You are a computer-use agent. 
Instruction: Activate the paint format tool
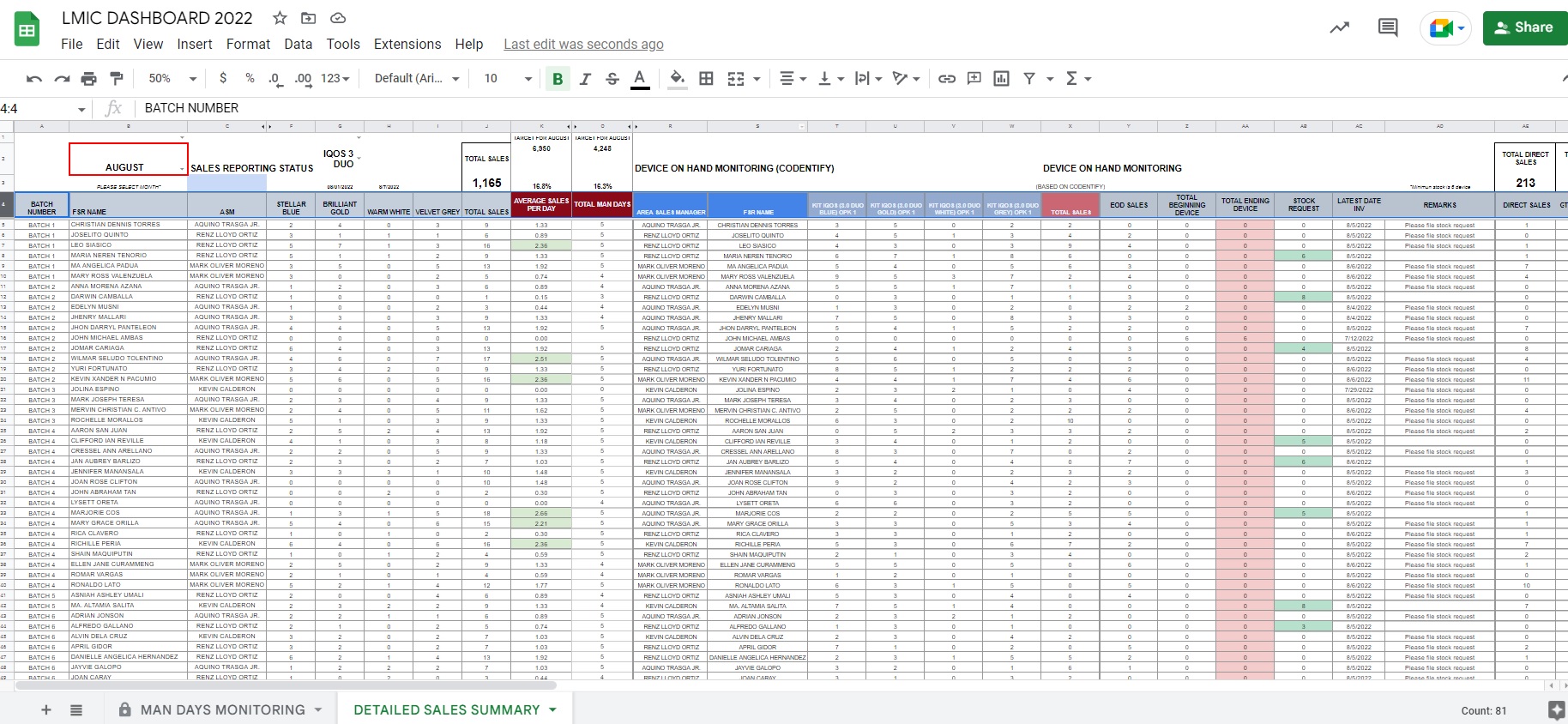click(x=117, y=79)
